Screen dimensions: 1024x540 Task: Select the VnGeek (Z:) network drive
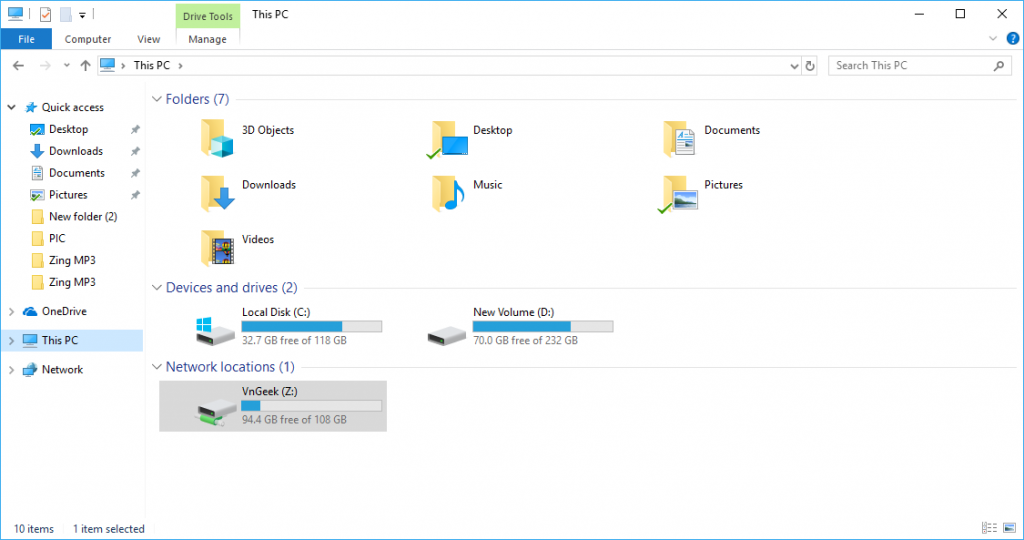coord(273,406)
